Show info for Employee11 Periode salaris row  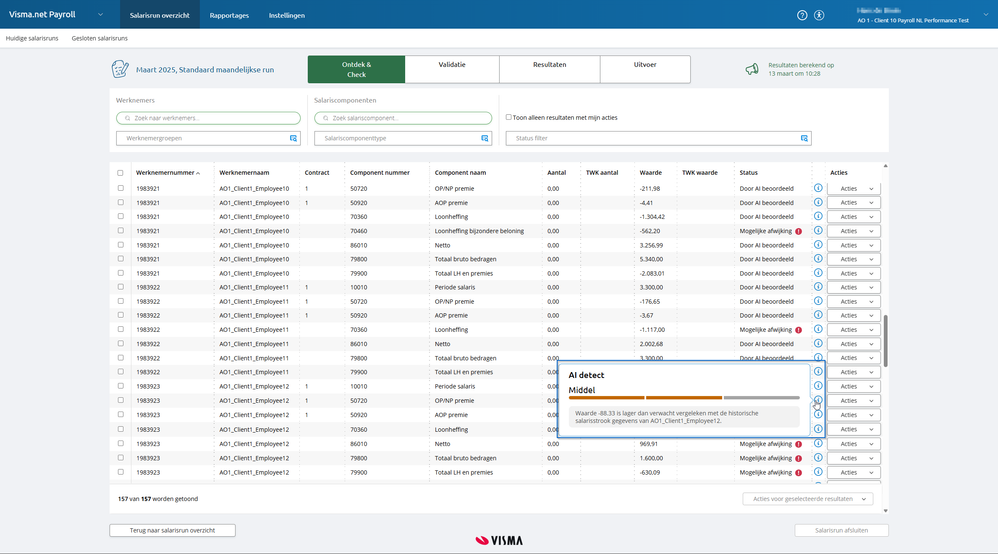(818, 287)
